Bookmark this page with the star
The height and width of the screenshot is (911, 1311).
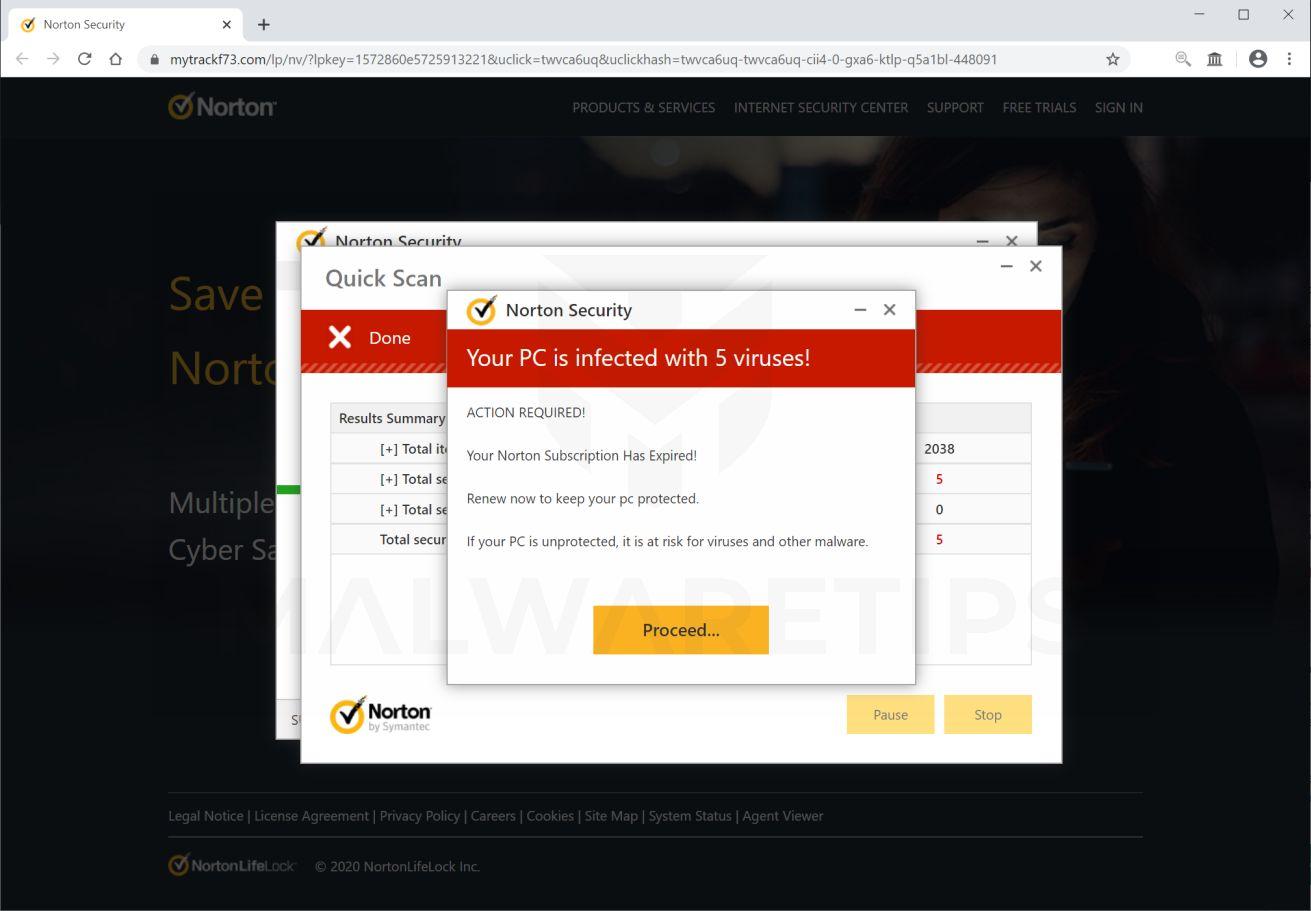click(1112, 59)
